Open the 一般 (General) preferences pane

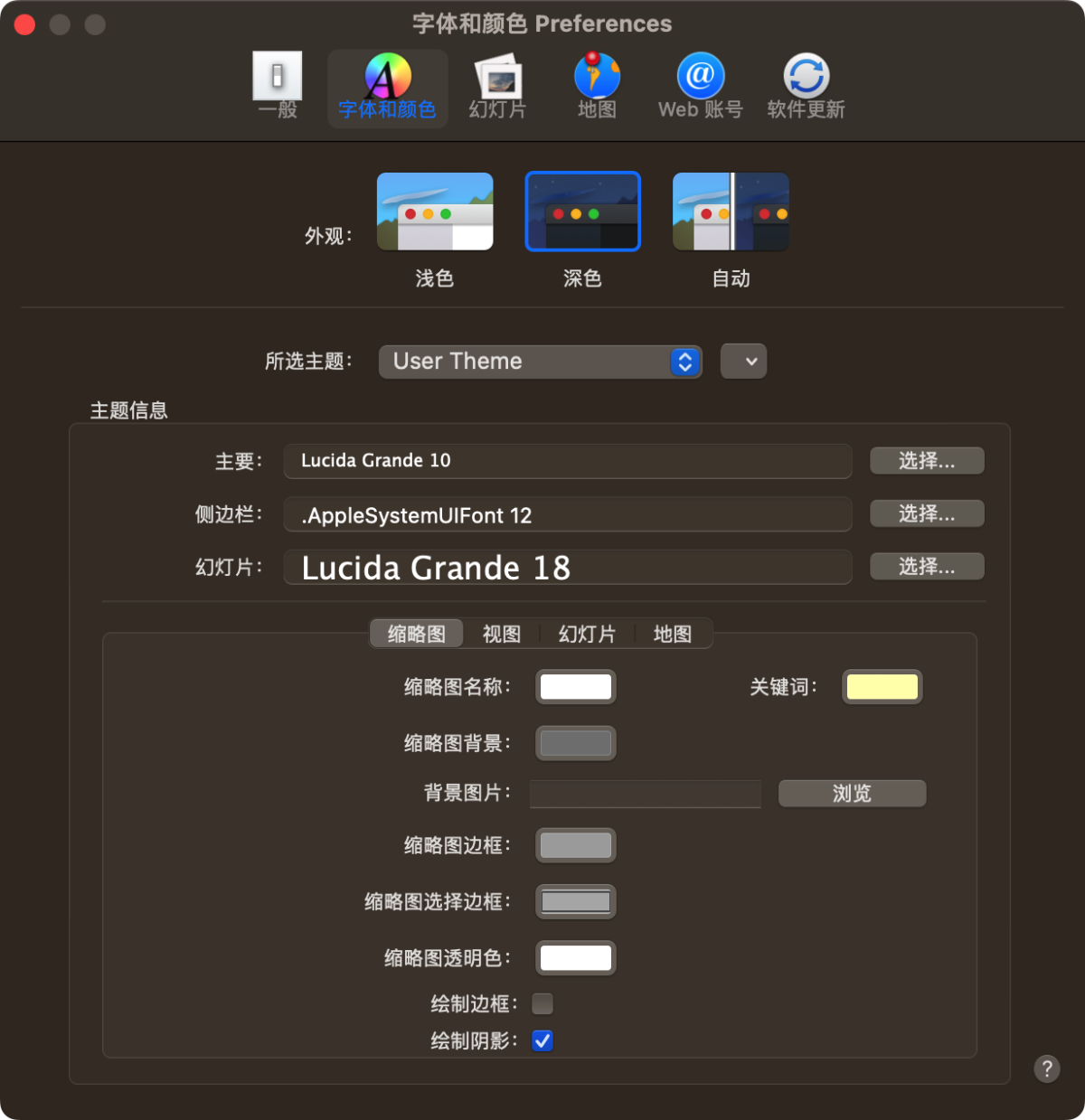click(277, 87)
